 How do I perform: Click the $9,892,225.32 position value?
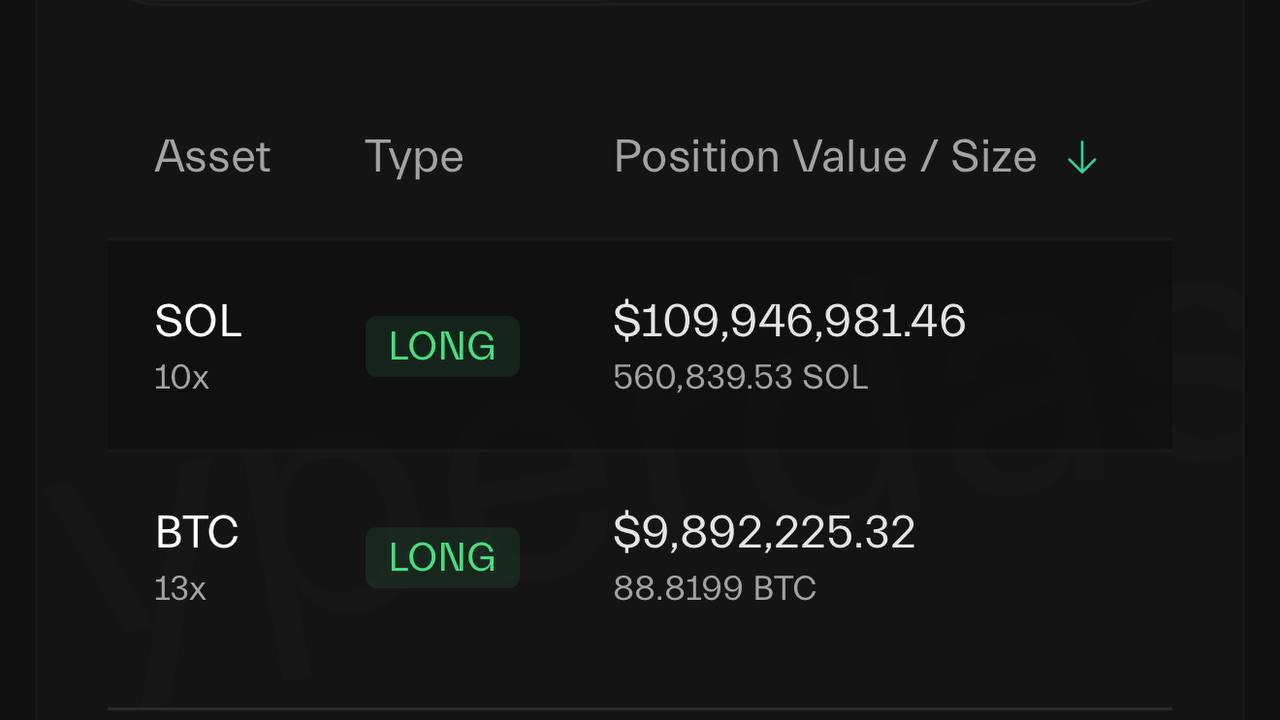[764, 531]
